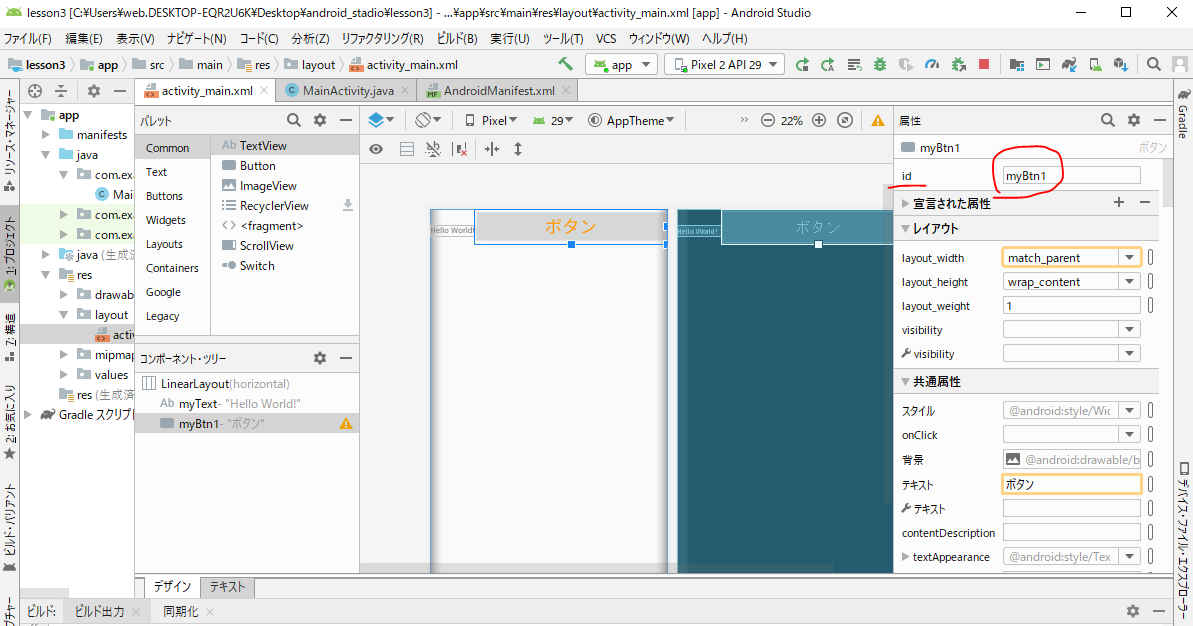Open the ビルド(B) menu
1193x626 pixels.
(457, 39)
